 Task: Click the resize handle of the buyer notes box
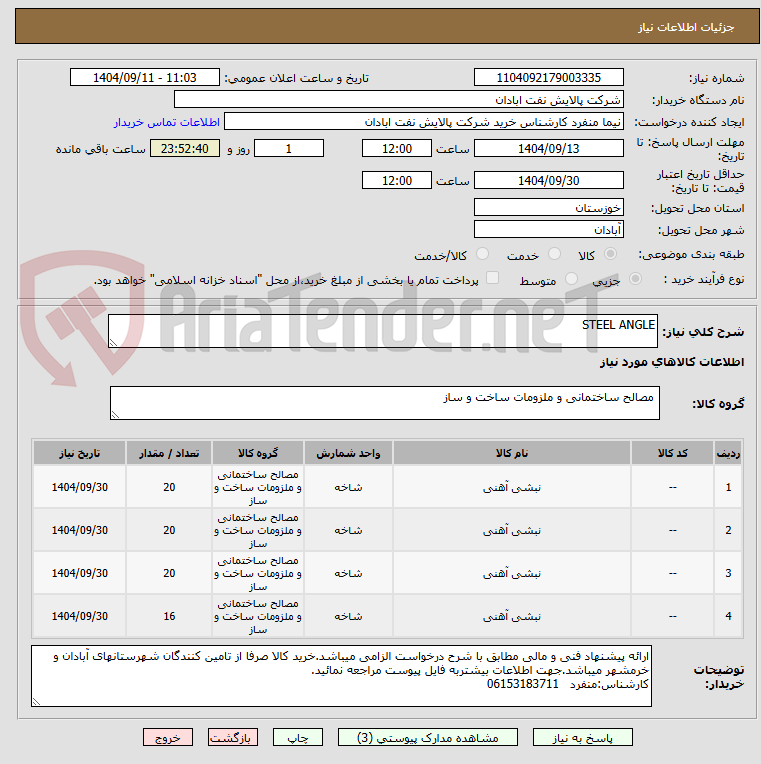pos(36,702)
